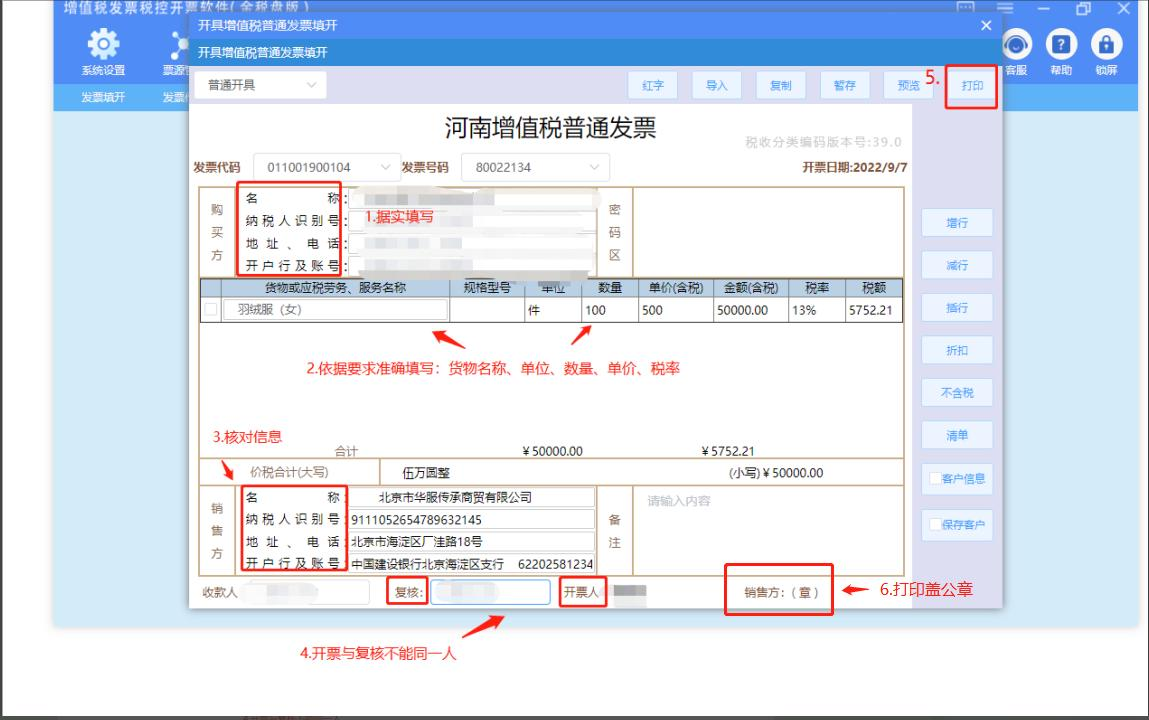
Task: Click the 折扣 discount button
Action: 957,351
